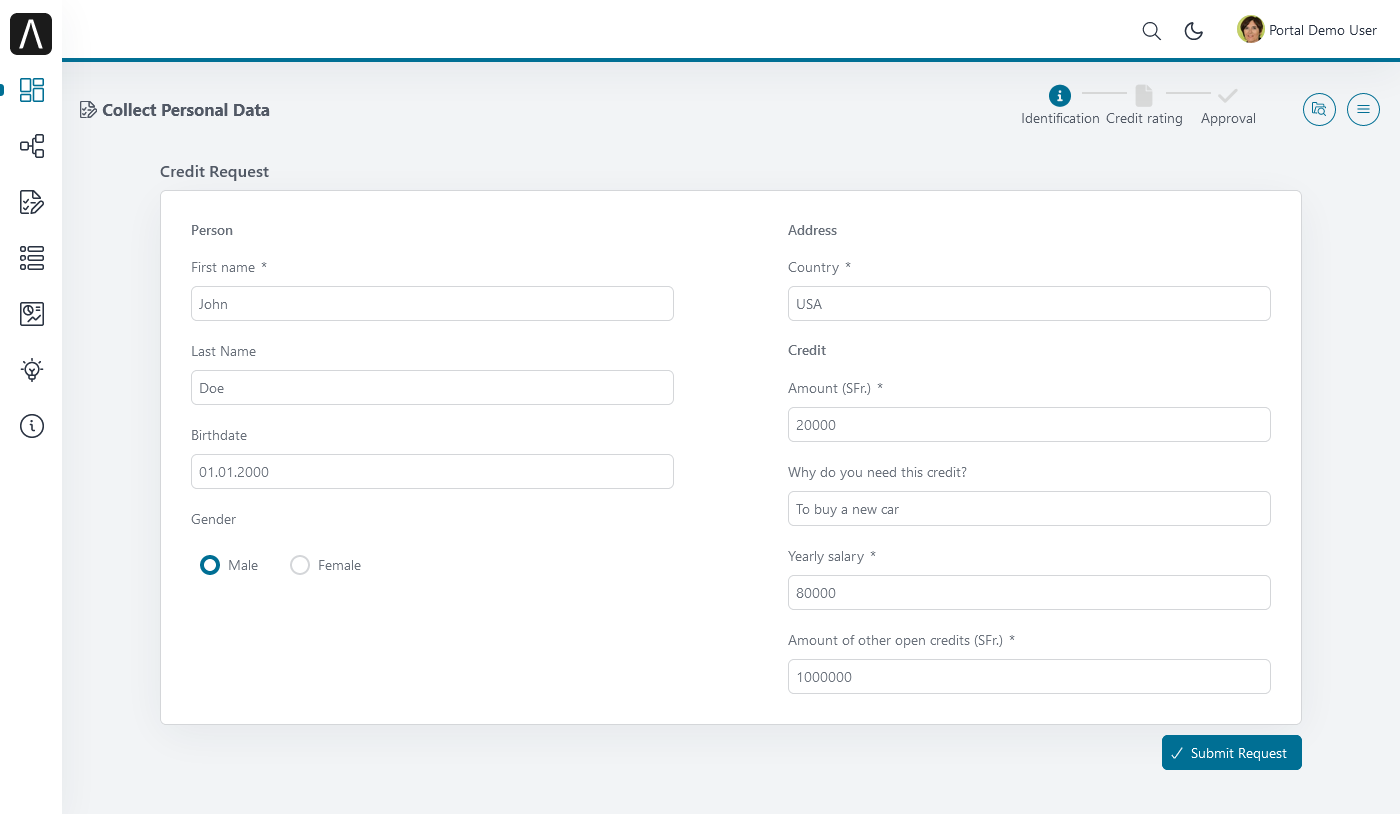Open the Portal Demo User avatar
The width and height of the screenshot is (1400, 814).
[1251, 30]
